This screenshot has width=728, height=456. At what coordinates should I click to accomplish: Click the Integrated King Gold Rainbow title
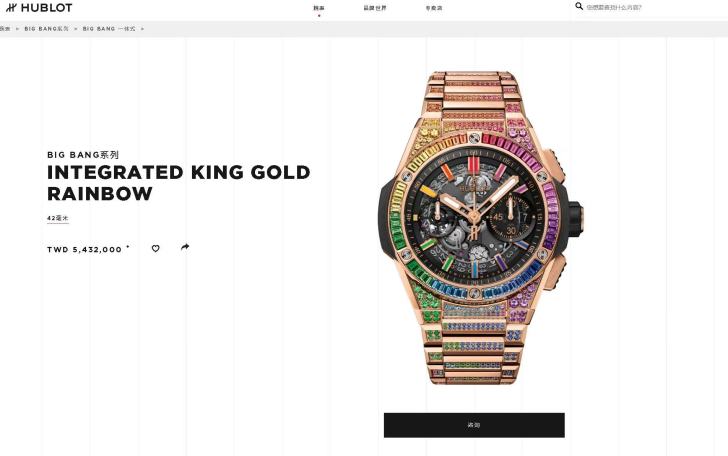click(179, 182)
